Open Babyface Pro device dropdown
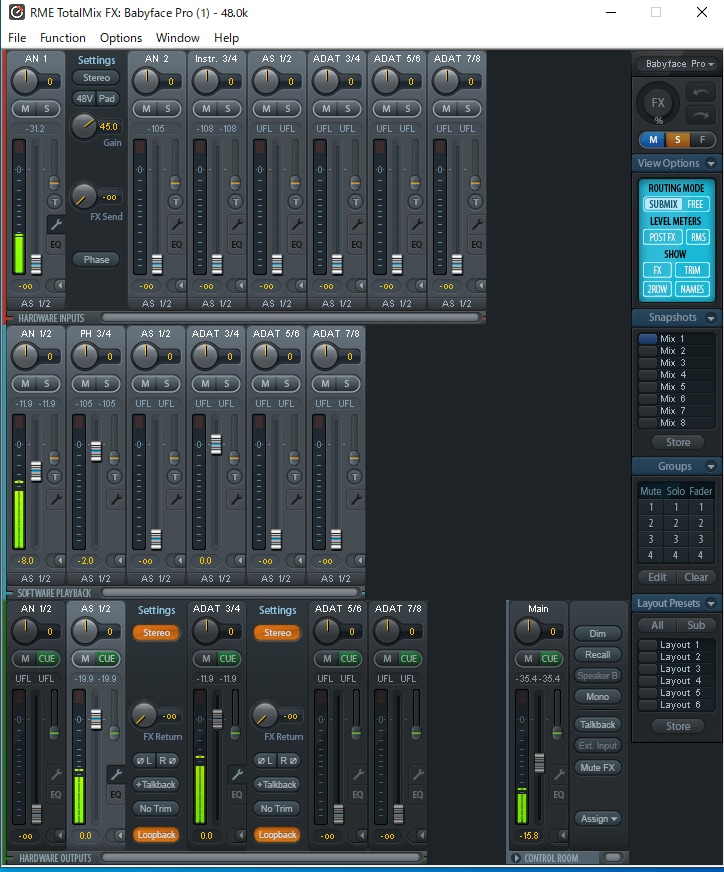This screenshot has width=724, height=872. click(x=677, y=63)
